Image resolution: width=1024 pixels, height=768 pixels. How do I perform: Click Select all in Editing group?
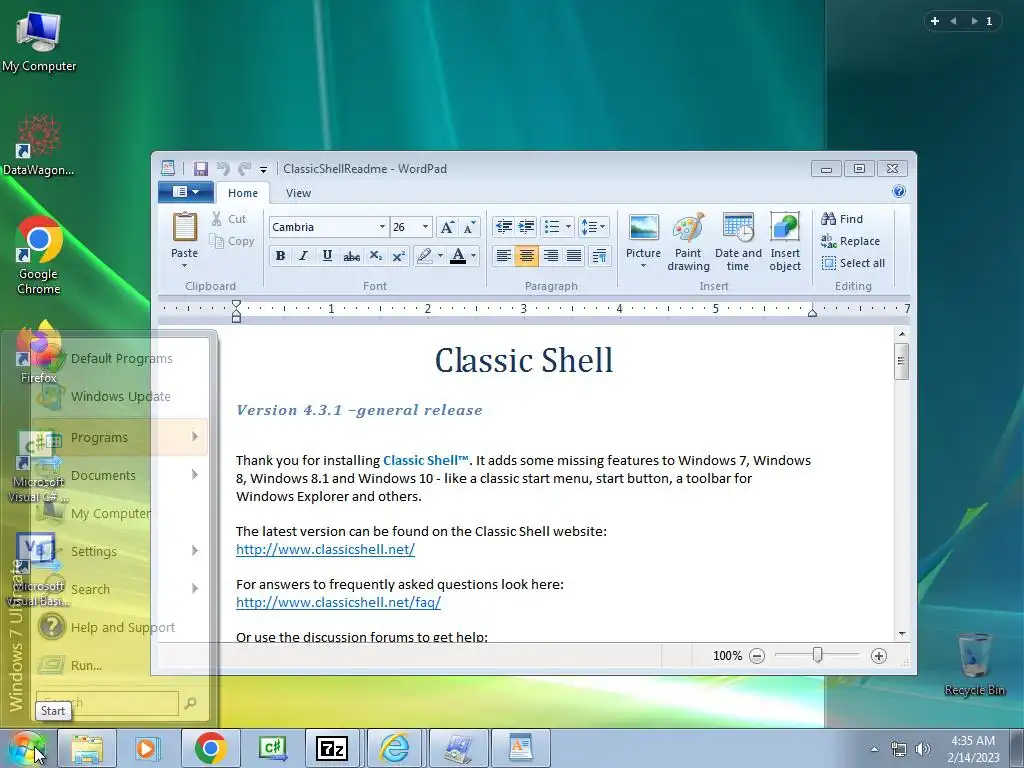pos(854,263)
